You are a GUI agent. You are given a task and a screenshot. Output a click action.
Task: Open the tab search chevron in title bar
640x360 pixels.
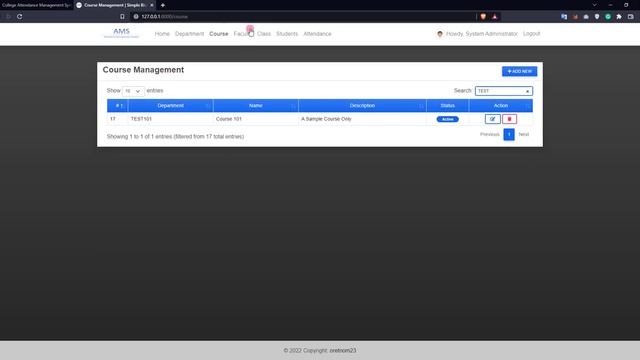point(594,5)
